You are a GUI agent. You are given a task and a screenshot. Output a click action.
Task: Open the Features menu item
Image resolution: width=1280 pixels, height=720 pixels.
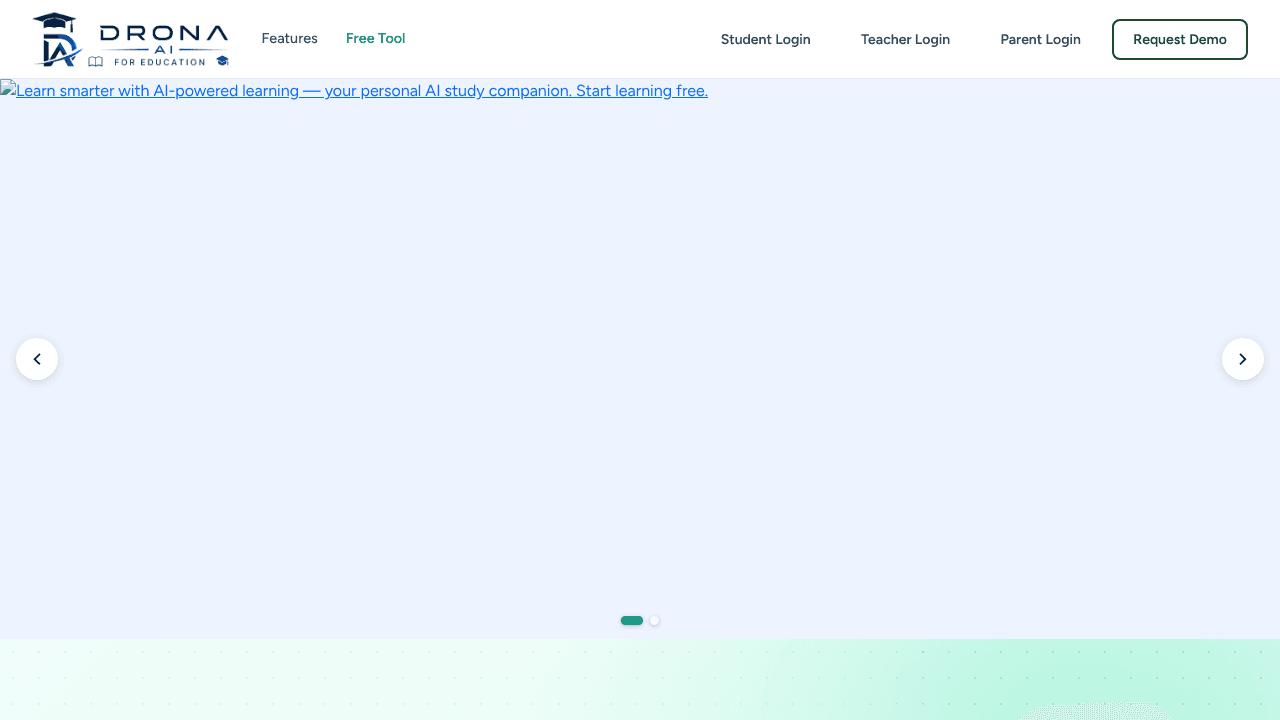tap(290, 39)
